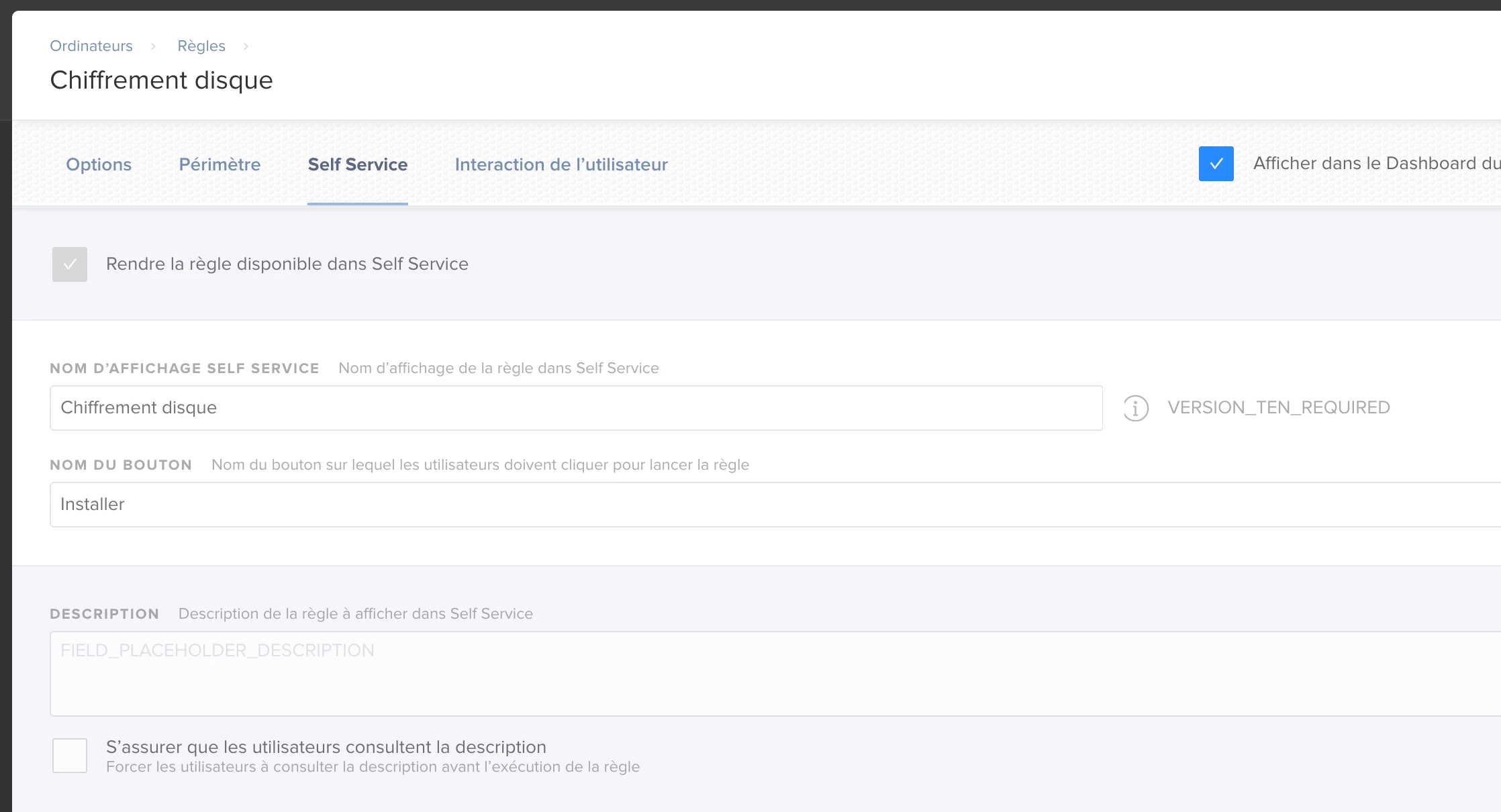Focus the Nom d'affichage Self Service field
Screen dimensions: 1501x812
(x=575, y=408)
